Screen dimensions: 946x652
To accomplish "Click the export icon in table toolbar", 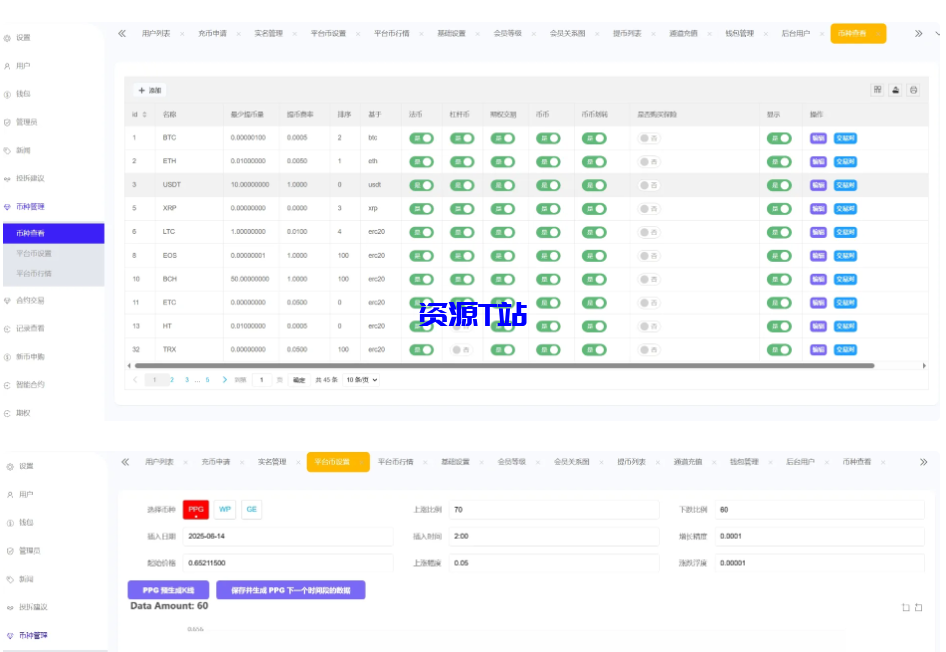I will click(895, 90).
